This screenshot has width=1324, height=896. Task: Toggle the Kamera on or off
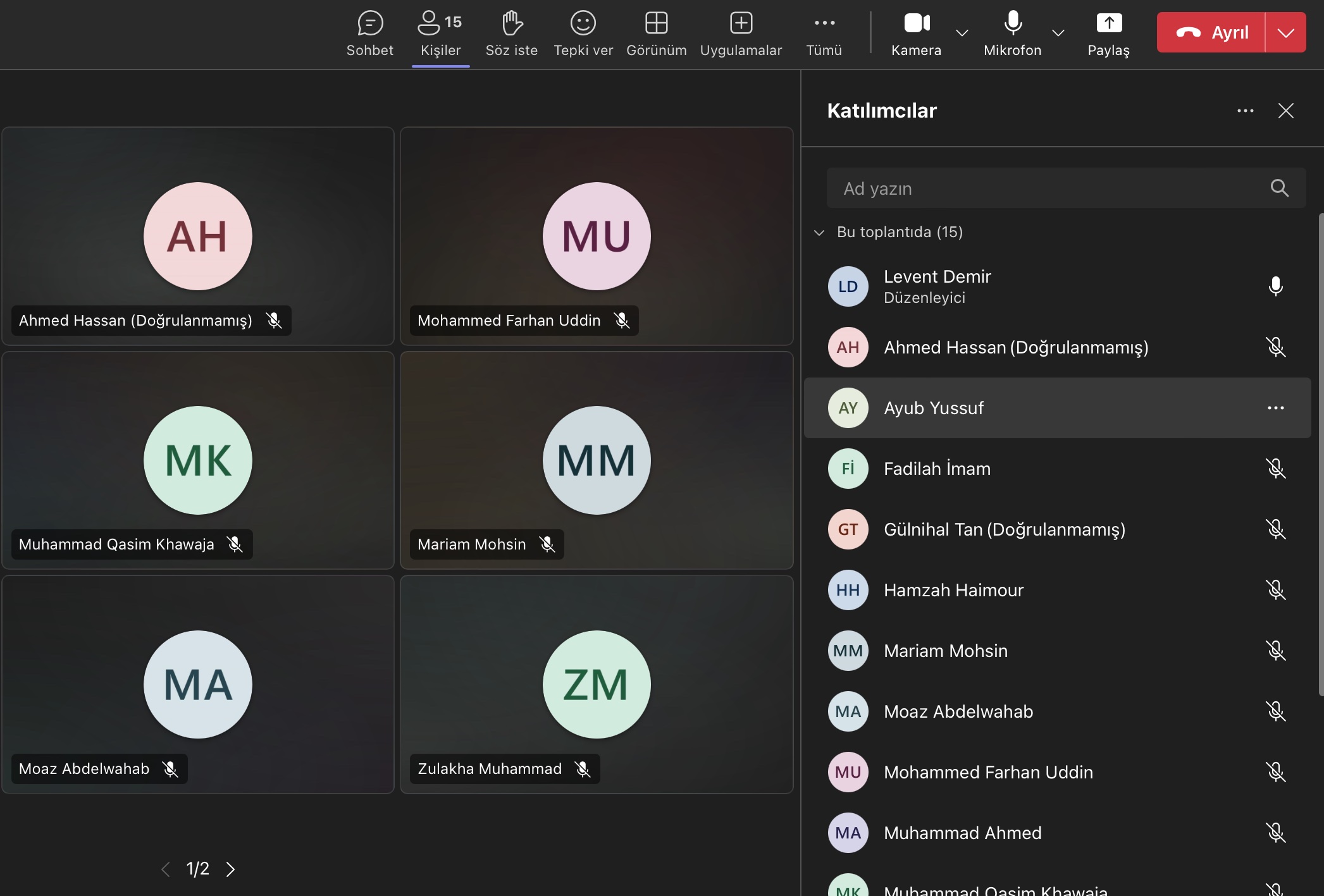coord(916,24)
